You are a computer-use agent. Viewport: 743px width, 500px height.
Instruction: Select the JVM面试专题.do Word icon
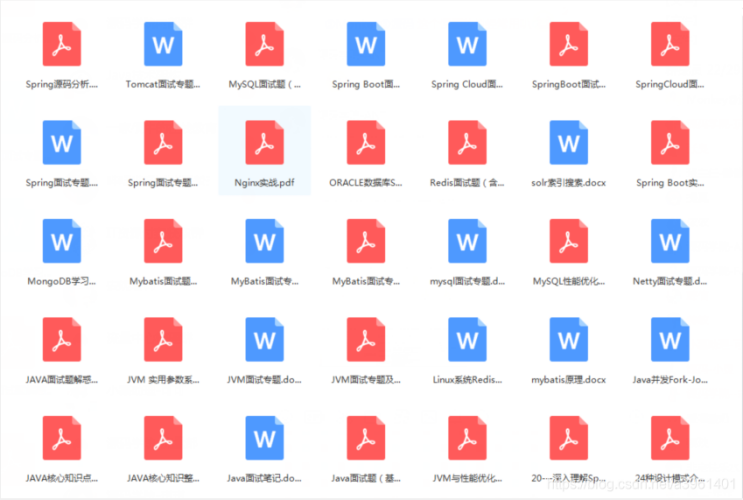pyautogui.click(x=264, y=340)
